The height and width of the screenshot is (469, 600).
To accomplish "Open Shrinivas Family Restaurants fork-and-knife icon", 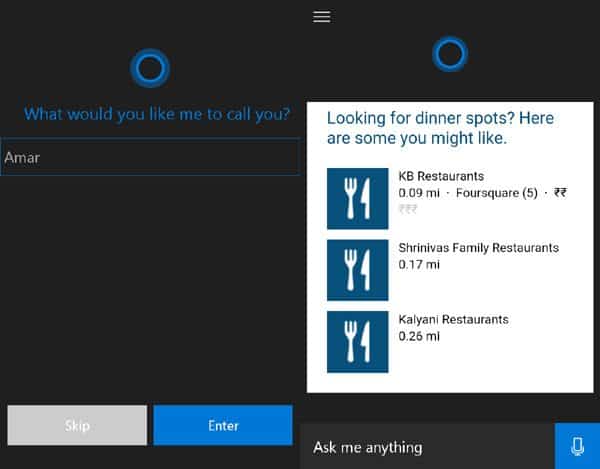I will (x=357, y=270).
